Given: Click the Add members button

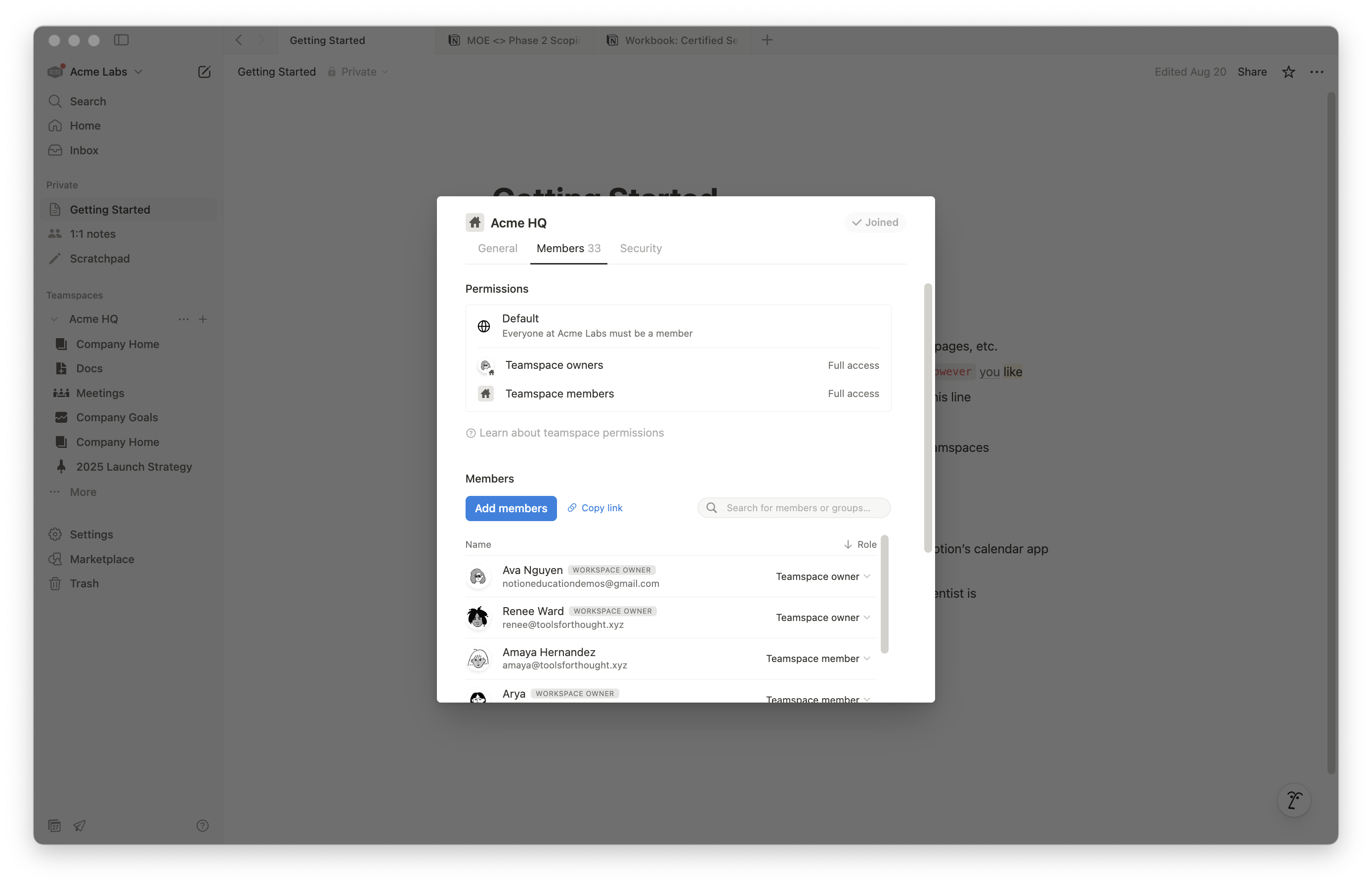Looking at the screenshot, I should [511, 508].
